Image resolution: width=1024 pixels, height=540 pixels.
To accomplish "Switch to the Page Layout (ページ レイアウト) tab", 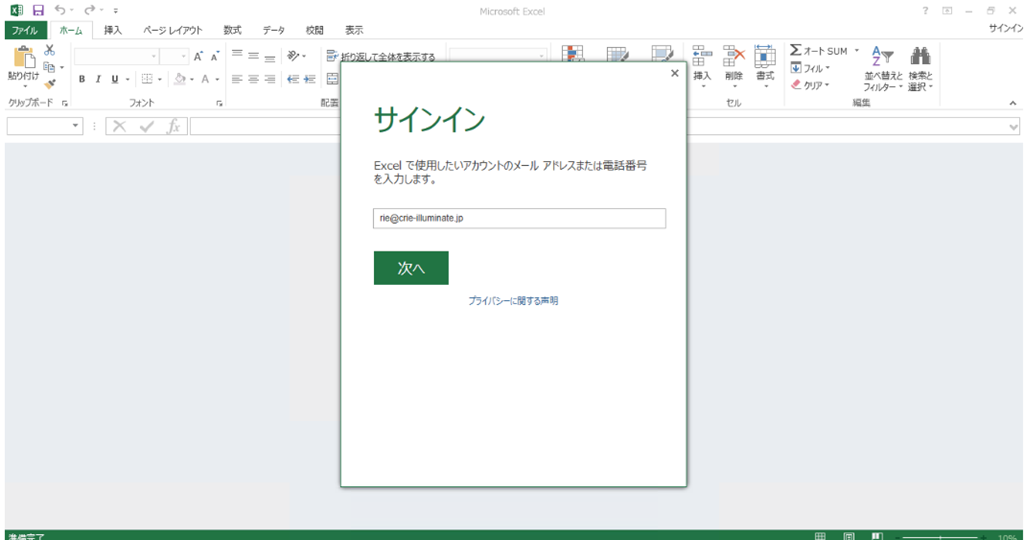I will pos(173,30).
